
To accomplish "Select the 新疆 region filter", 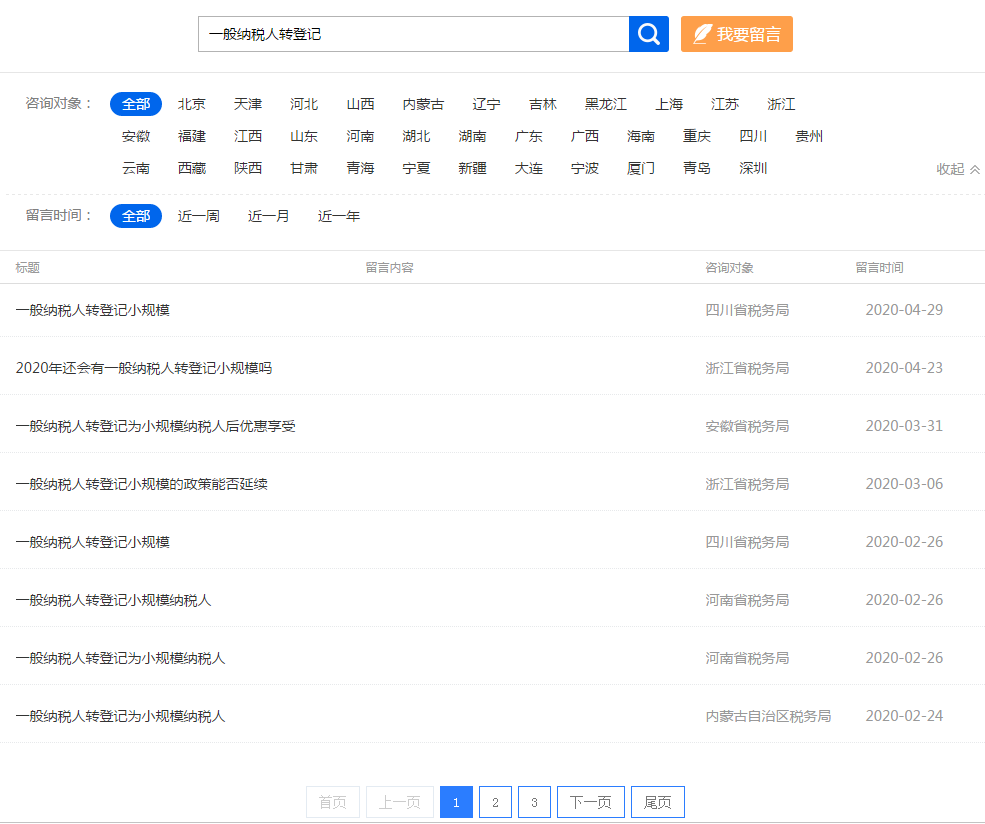I will pyautogui.click(x=472, y=168).
